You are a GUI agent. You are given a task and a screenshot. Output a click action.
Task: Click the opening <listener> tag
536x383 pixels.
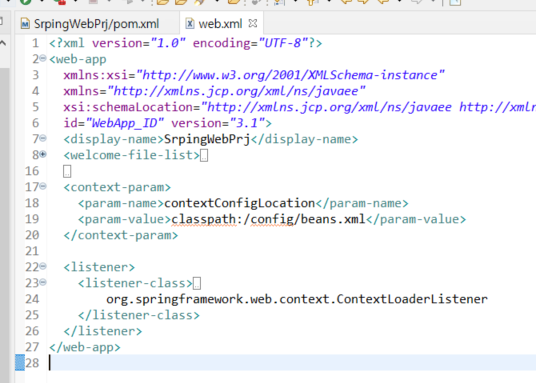pyautogui.click(x=99, y=267)
